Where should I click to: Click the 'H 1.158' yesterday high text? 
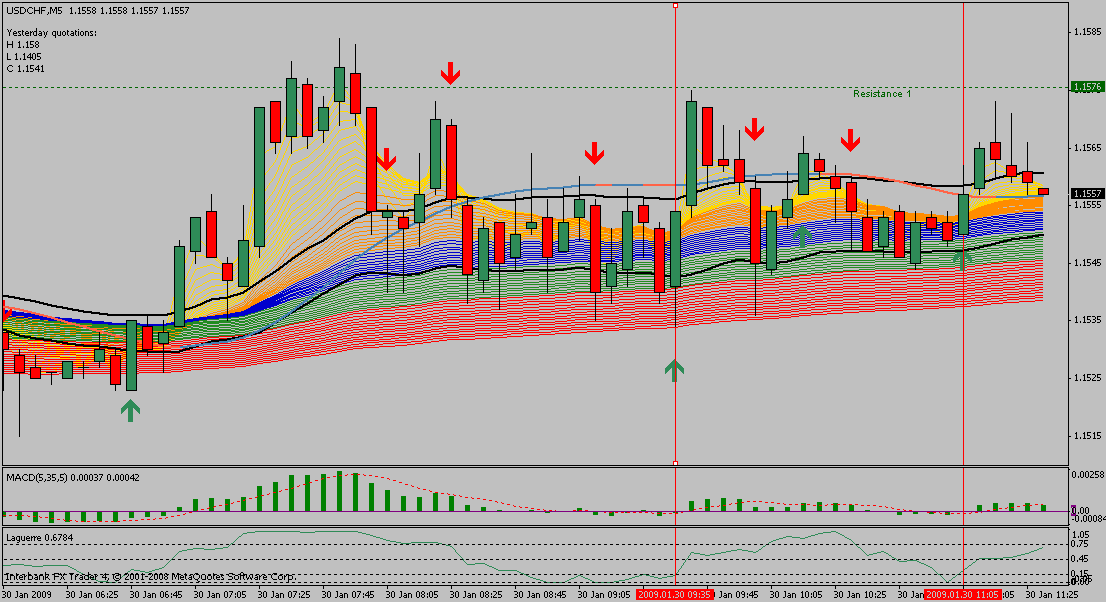pyautogui.click(x=23, y=44)
